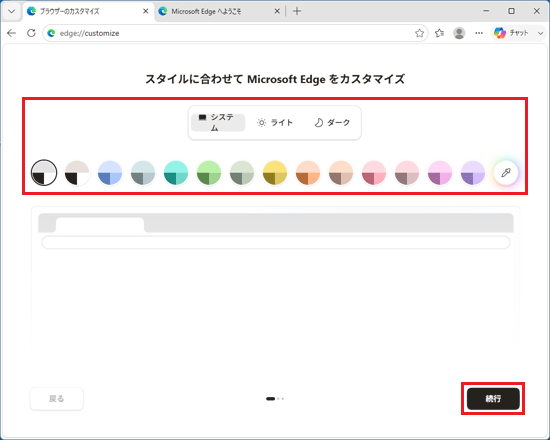
Task: Select the blue color theme
Action: [x=110, y=172]
